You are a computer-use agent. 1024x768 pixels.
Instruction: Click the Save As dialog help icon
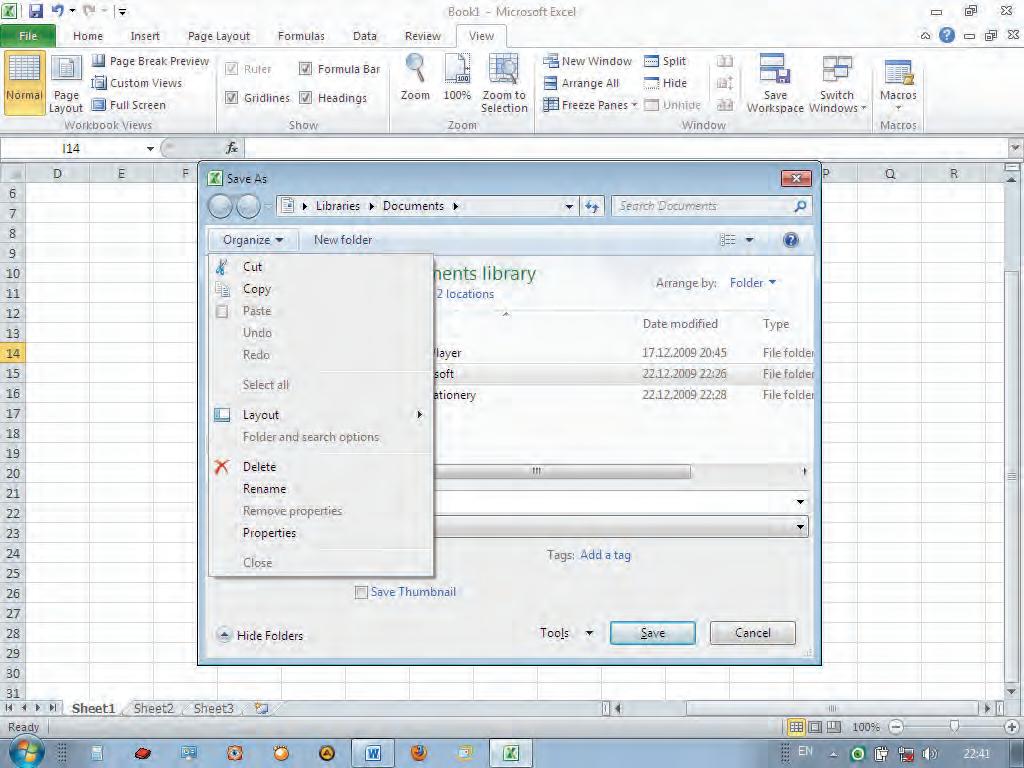[791, 240]
